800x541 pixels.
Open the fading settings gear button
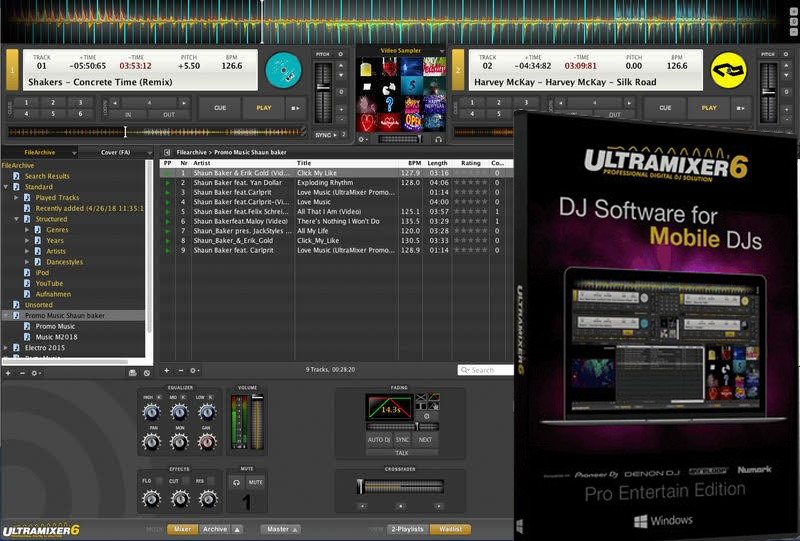pos(427,416)
